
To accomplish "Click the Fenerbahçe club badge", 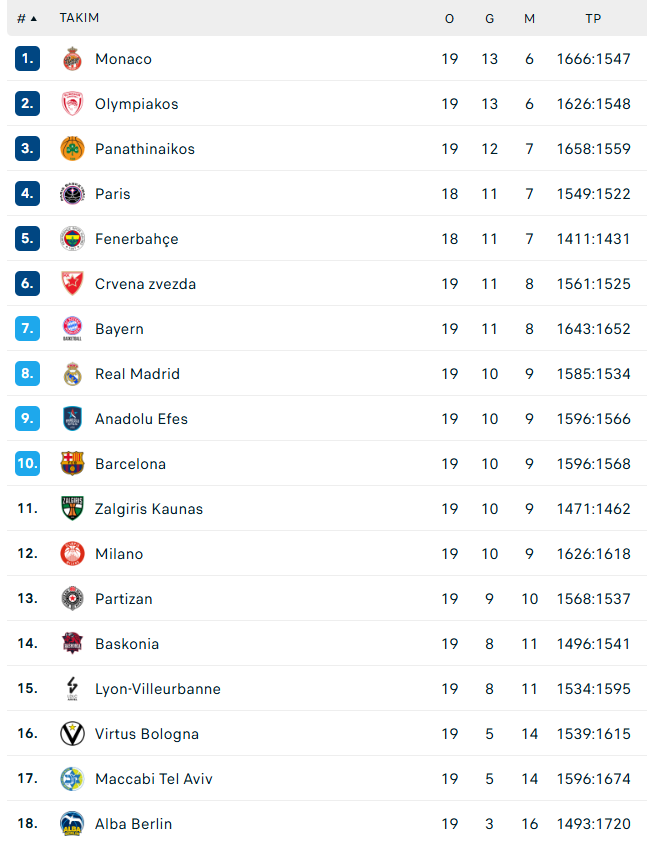I will click(x=72, y=239).
